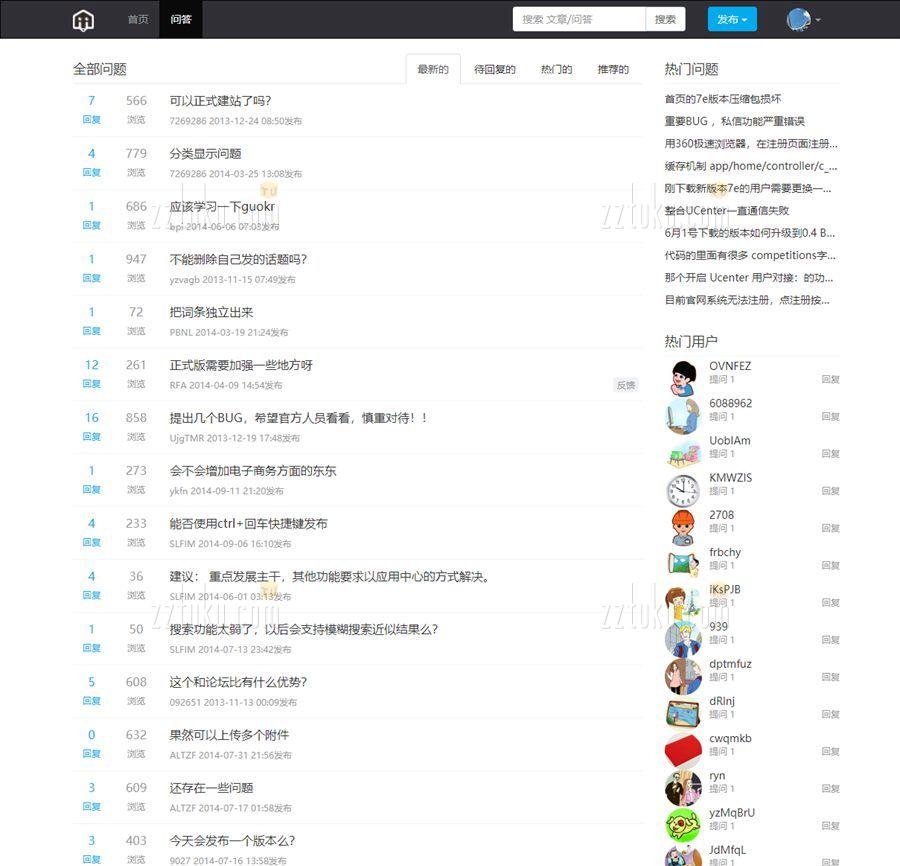Open question 果然可以上传多个附件

(x=229, y=735)
